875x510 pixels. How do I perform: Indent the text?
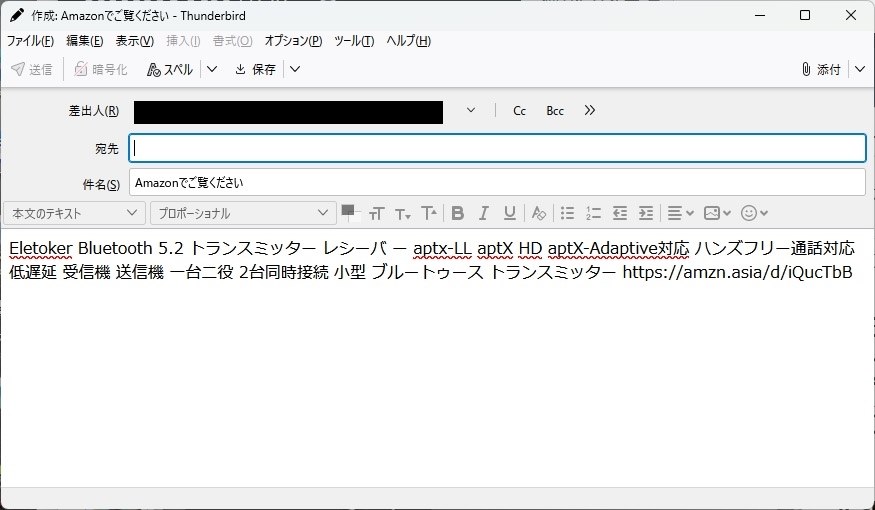click(x=646, y=213)
